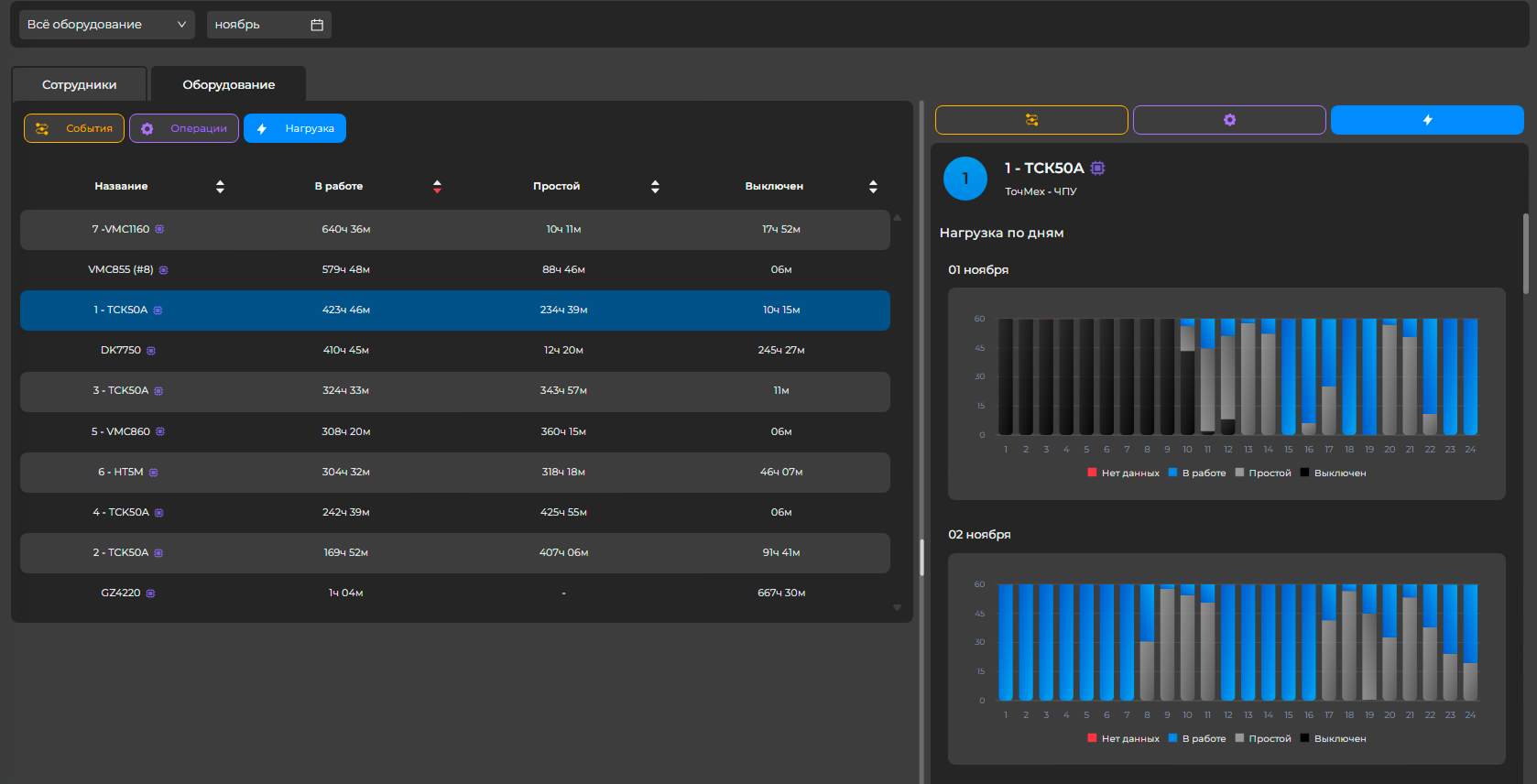This screenshot has height=784, width=1537.
Task: Click the chip icon next to GZ4220
Action: pyautogui.click(x=151, y=593)
